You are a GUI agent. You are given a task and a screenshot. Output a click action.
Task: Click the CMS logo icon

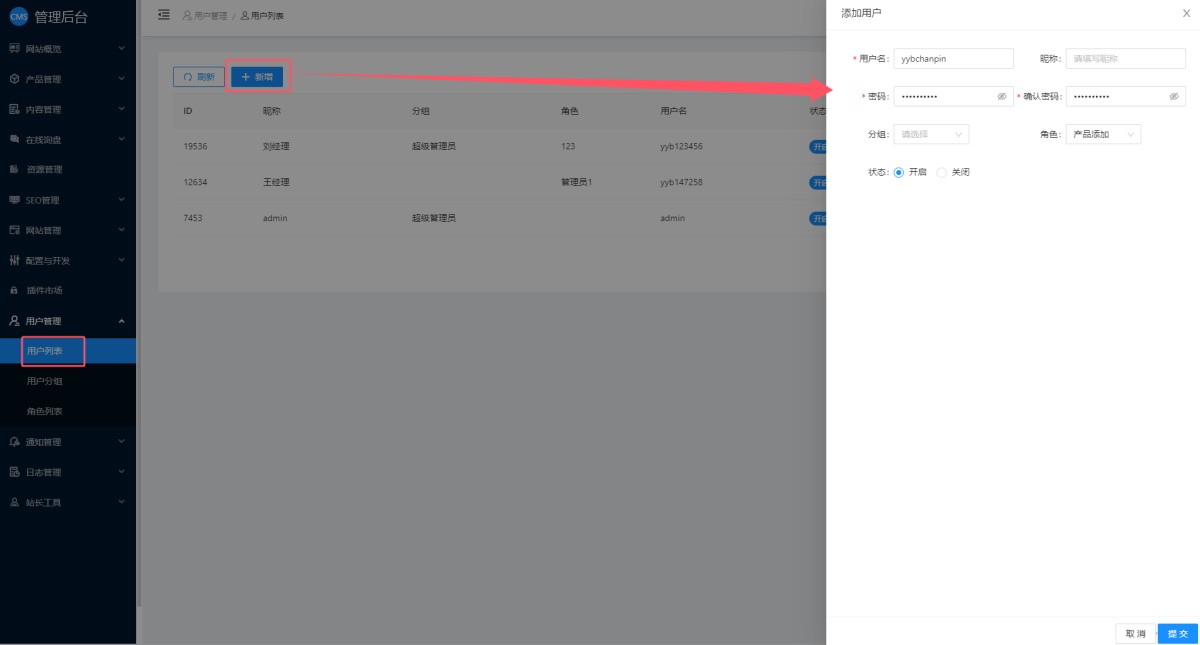pos(19,16)
